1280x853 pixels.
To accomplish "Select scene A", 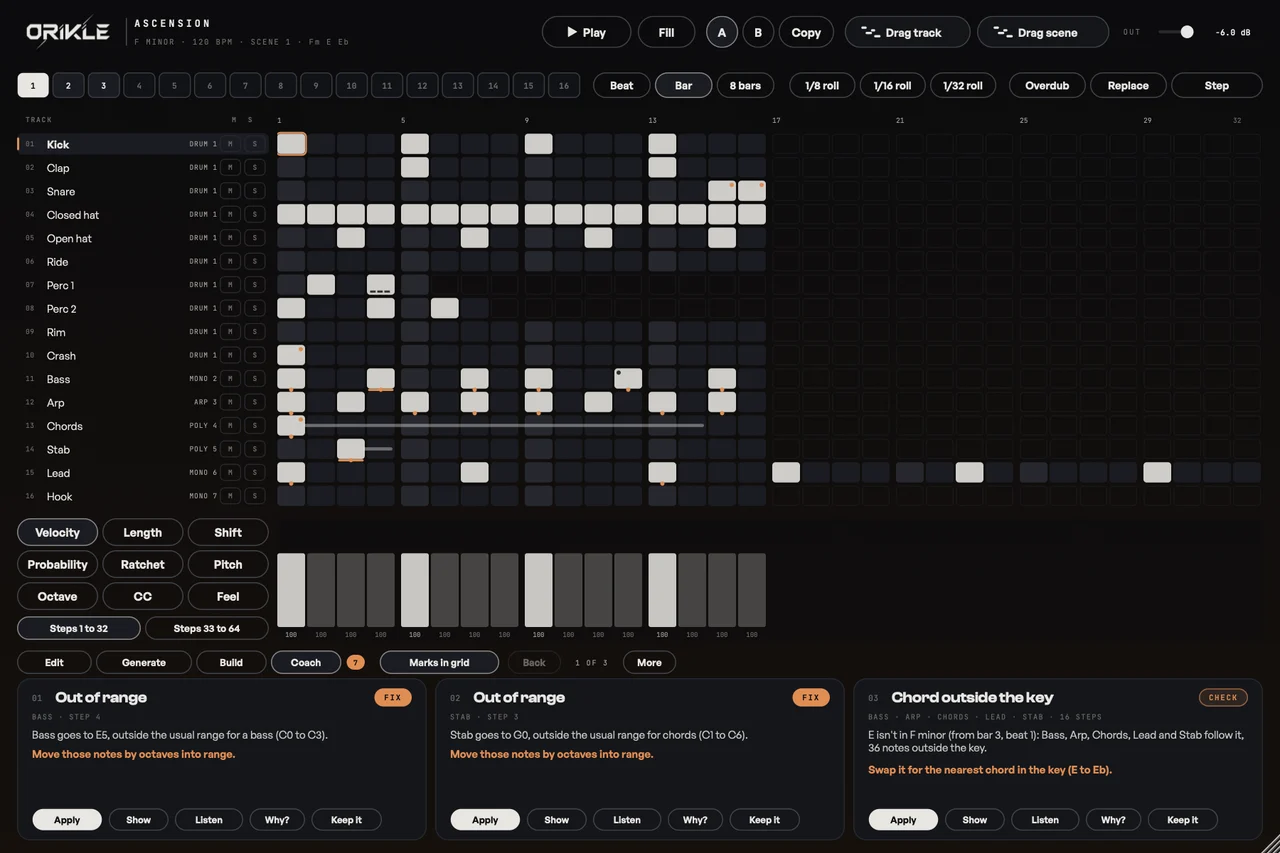I will pos(722,32).
